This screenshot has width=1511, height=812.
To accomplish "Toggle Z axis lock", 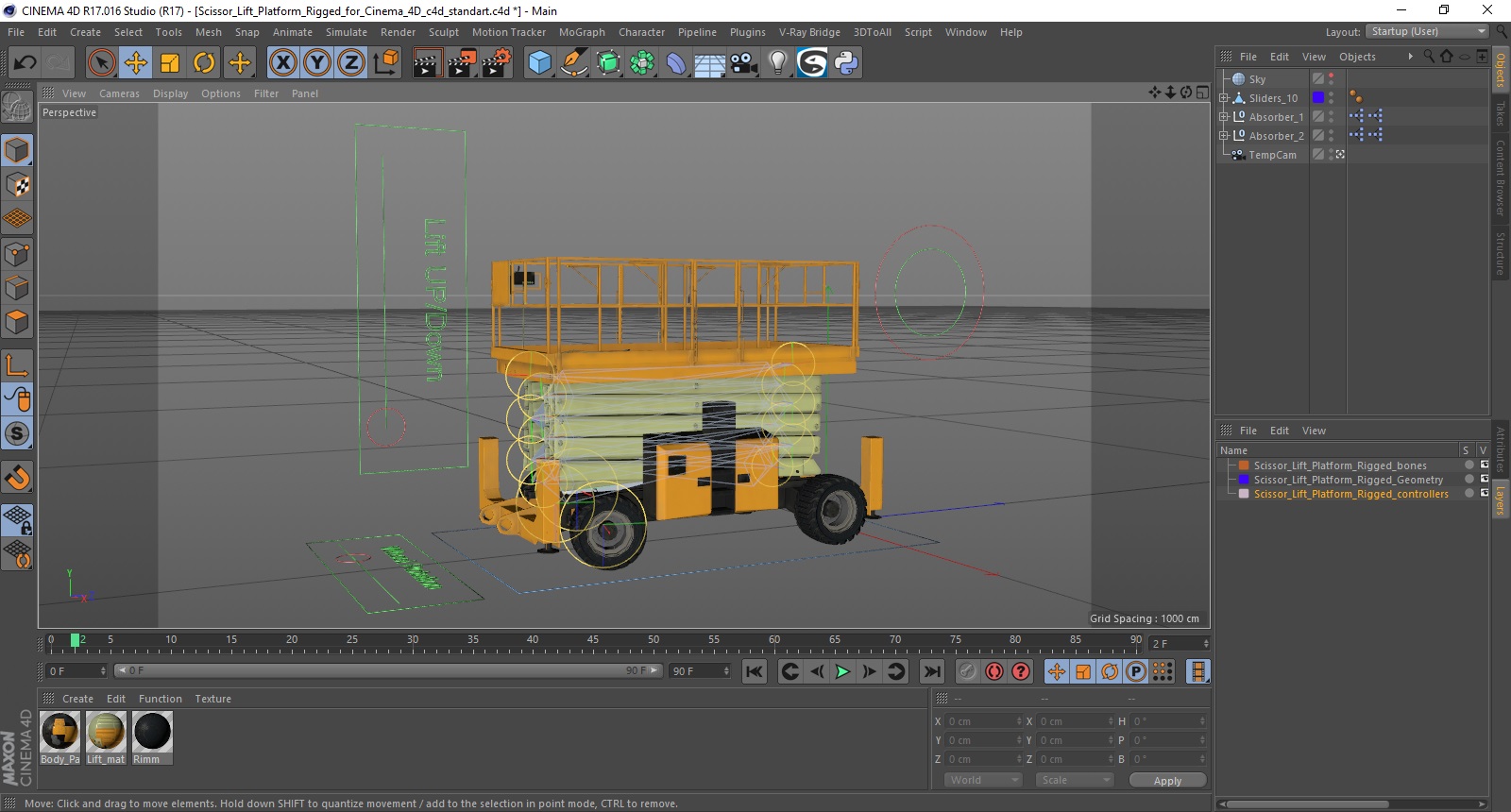I will point(351,63).
